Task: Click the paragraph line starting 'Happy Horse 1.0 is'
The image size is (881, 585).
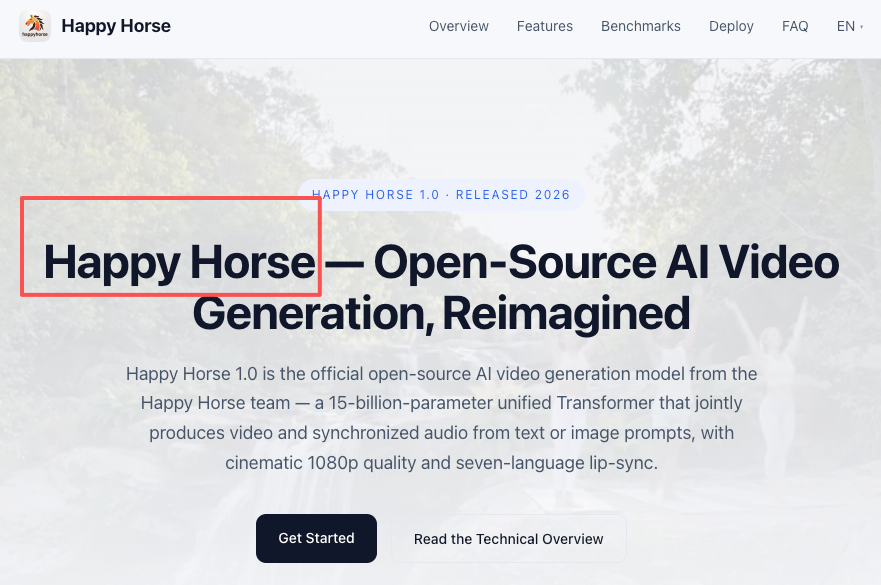Action: 441,374
